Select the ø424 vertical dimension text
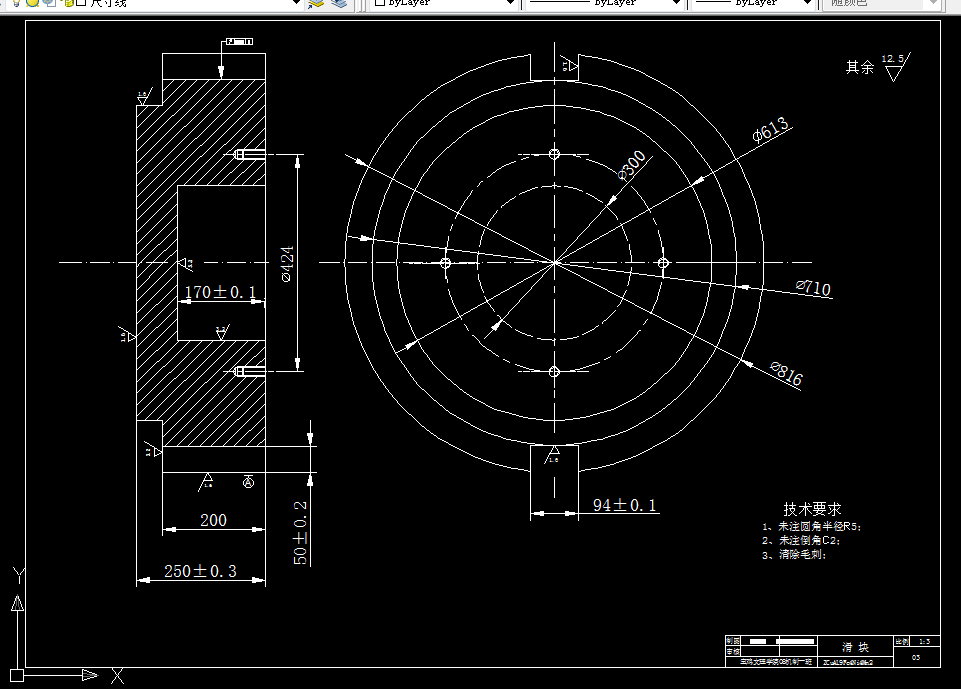This screenshot has height=689, width=961. coord(287,264)
